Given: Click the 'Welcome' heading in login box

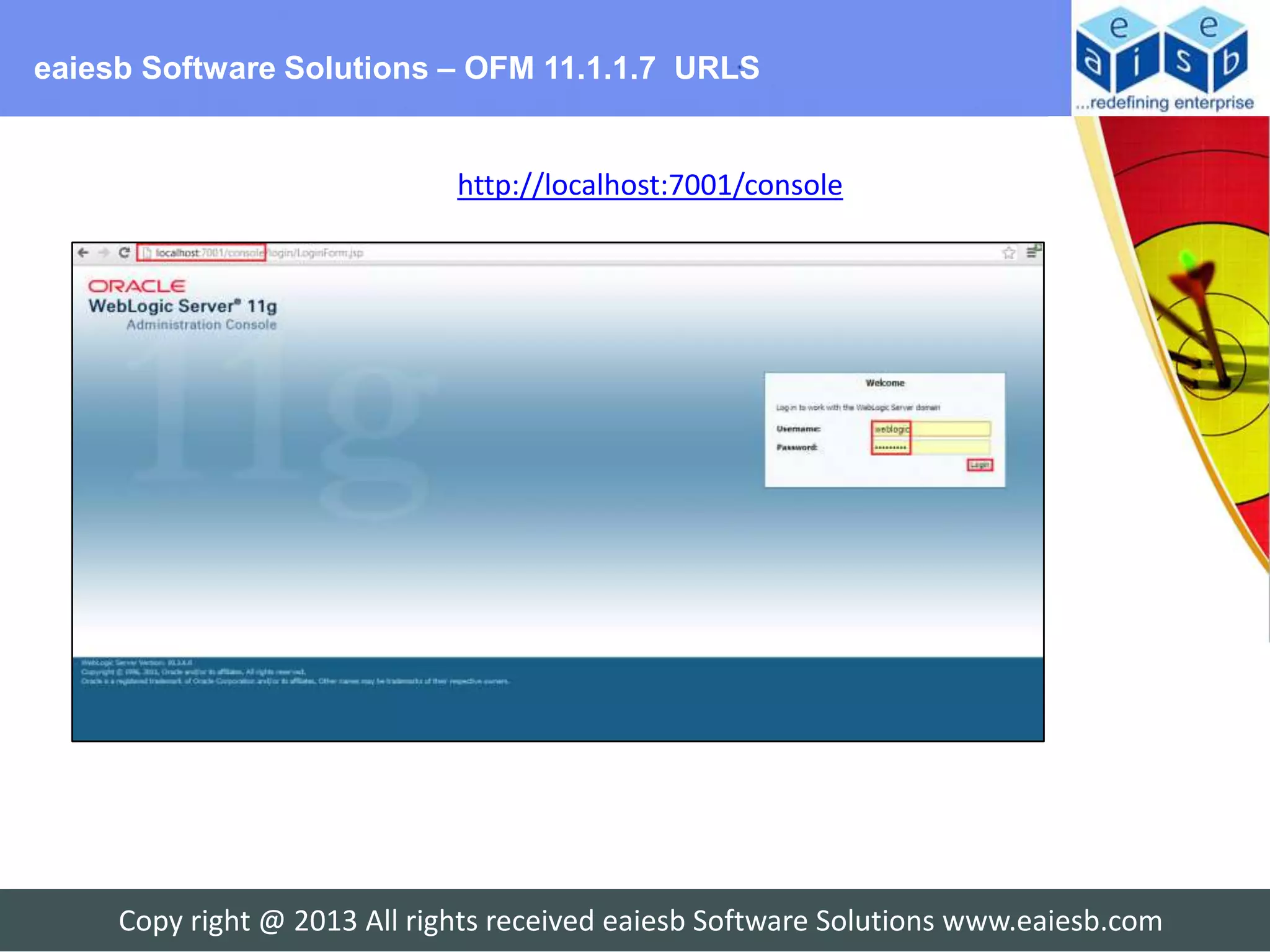Looking at the screenshot, I should click(x=885, y=383).
